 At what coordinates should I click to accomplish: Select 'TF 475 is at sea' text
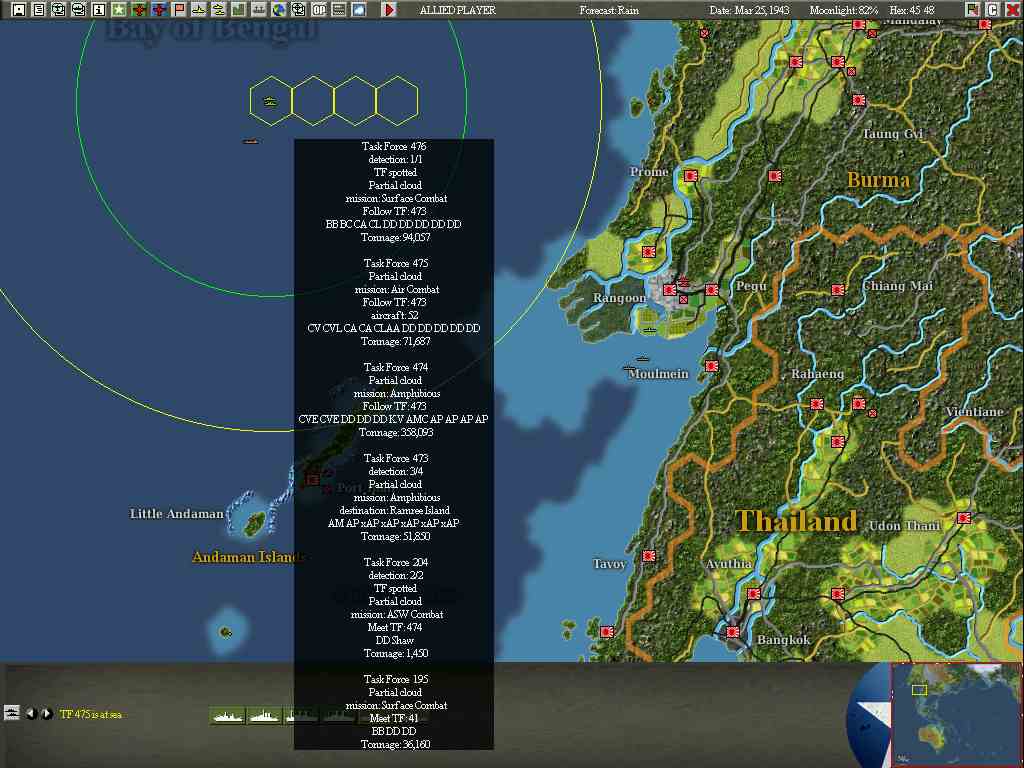tap(90, 714)
